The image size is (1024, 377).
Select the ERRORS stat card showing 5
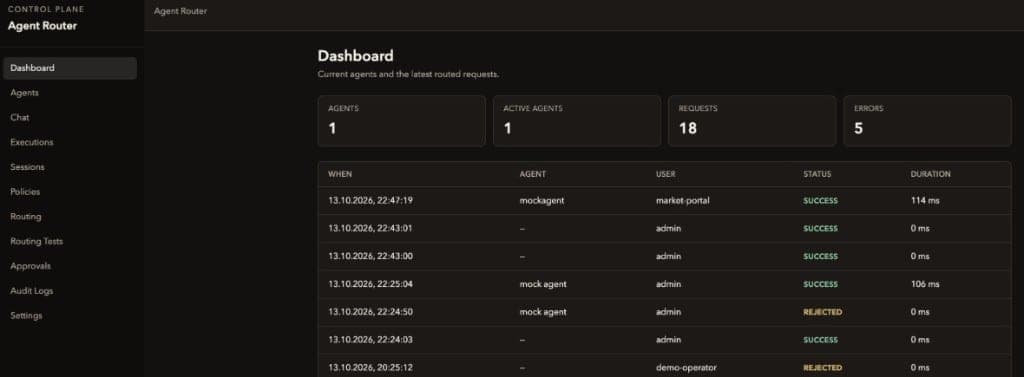[927, 121]
